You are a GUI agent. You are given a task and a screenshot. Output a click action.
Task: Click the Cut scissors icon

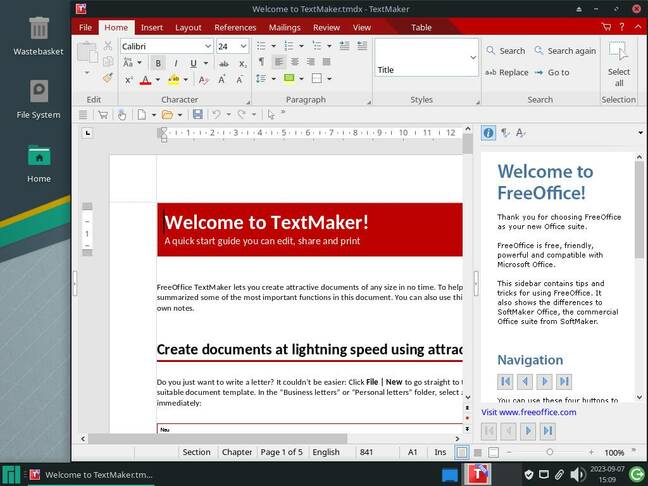(108, 45)
